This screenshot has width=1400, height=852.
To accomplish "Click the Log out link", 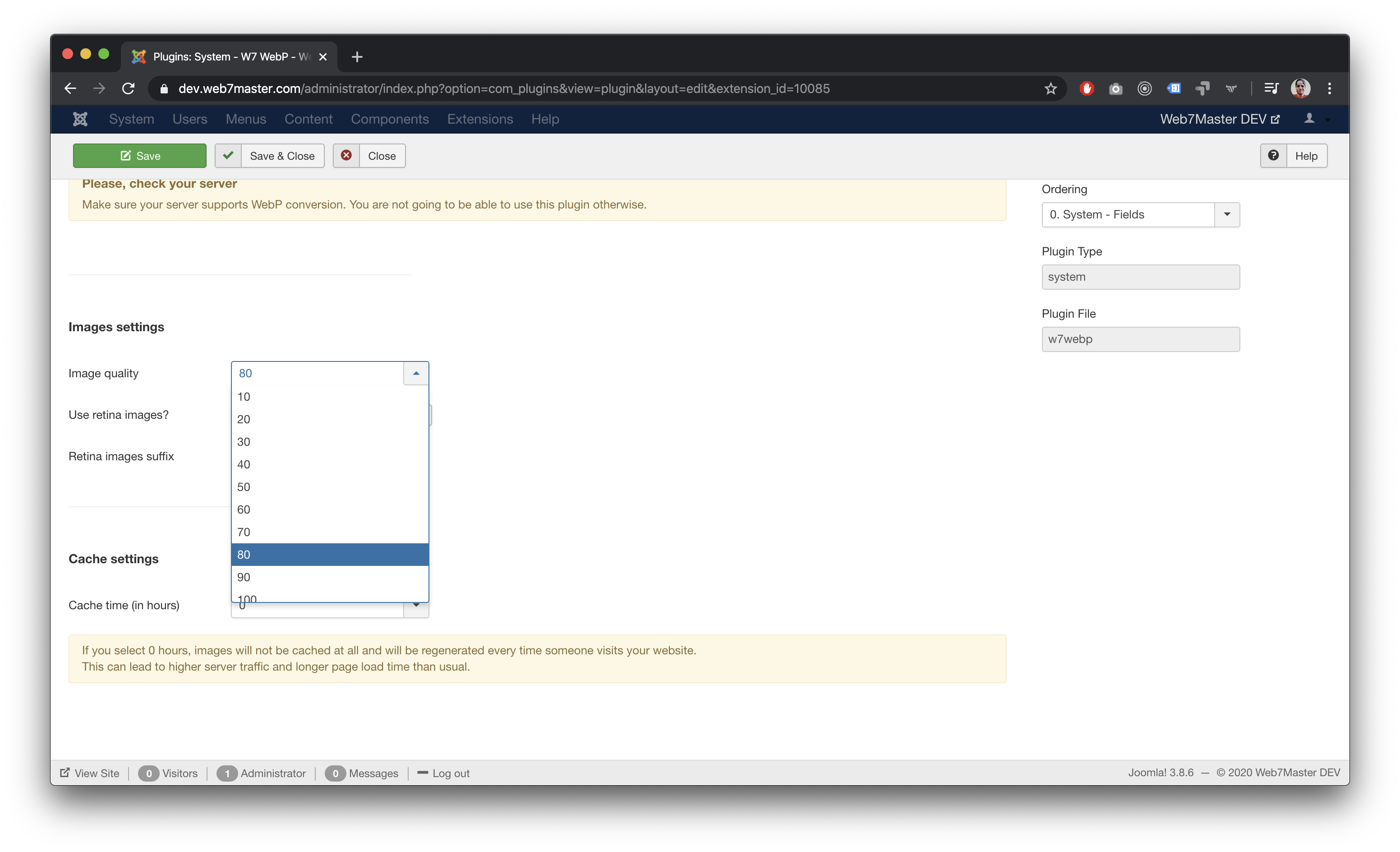I will pos(451,773).
